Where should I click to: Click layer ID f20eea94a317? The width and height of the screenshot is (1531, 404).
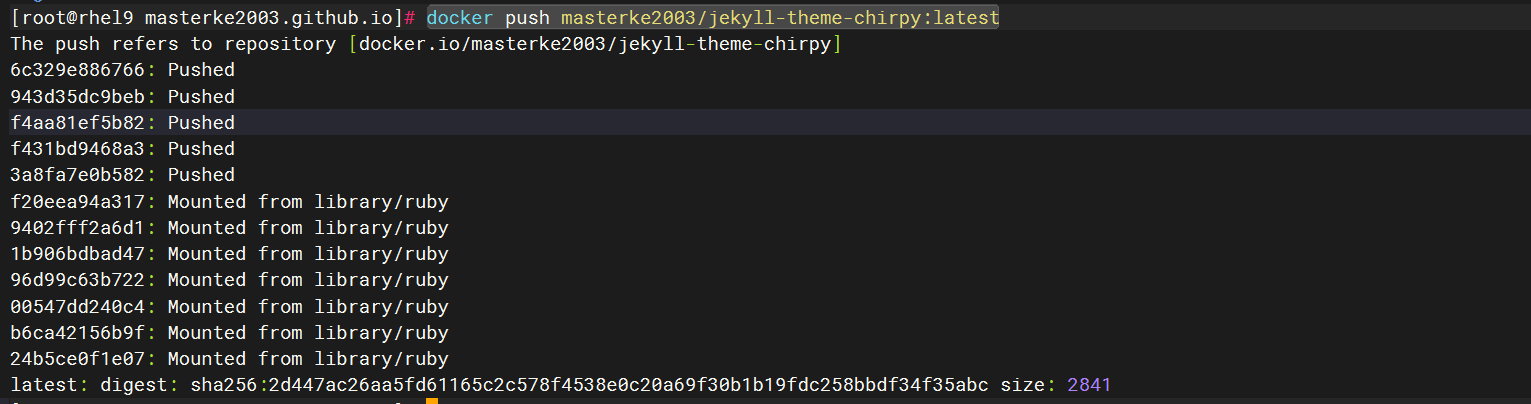[x=78, y=202]
